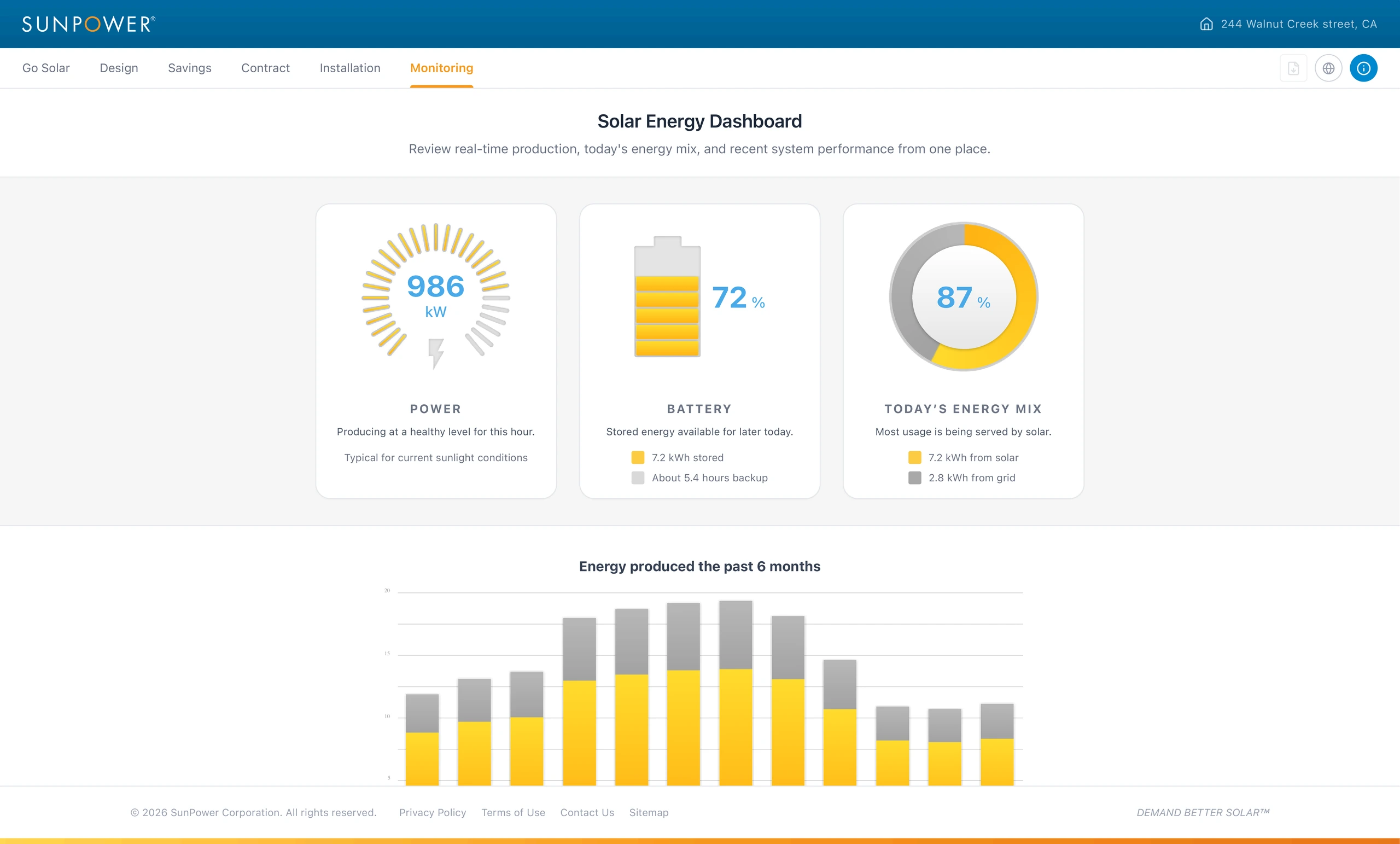Follow the Contact Us footer link

click(587, 812)
